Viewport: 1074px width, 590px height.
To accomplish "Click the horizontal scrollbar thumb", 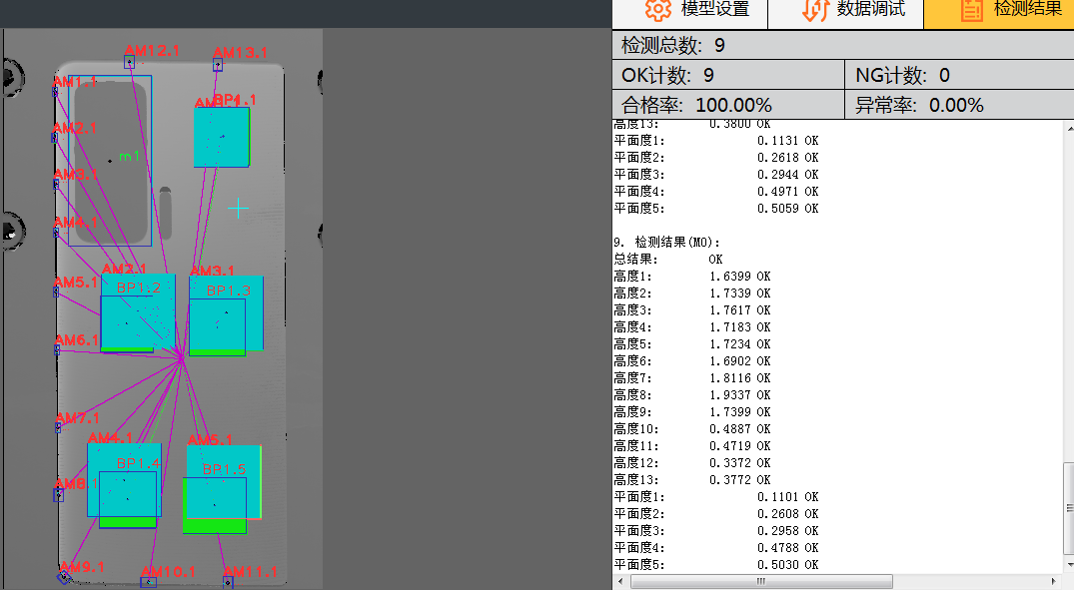I will click(x=761, y=581).
